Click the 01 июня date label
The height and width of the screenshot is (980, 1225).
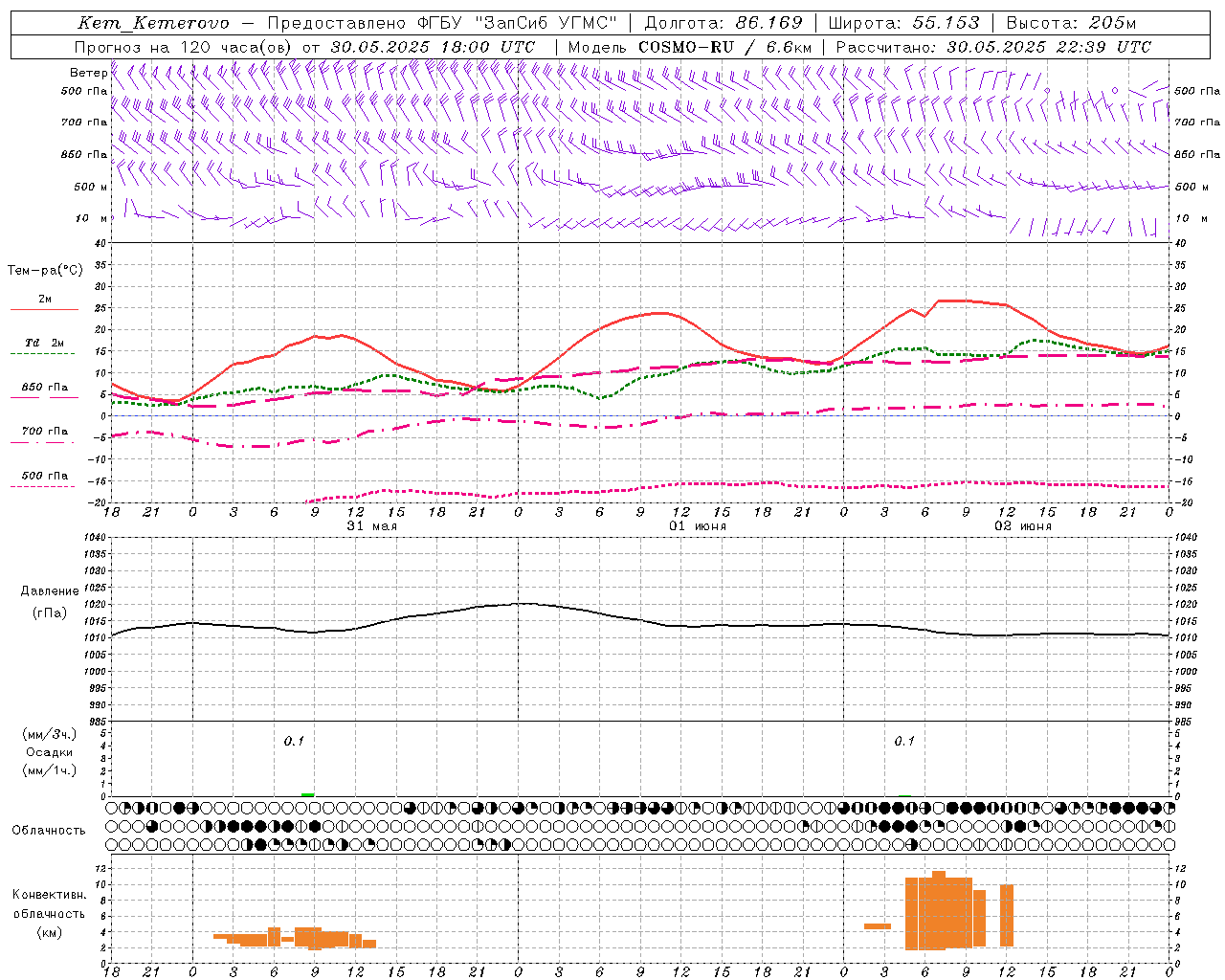pyautogui.click(x=697, y=526)
